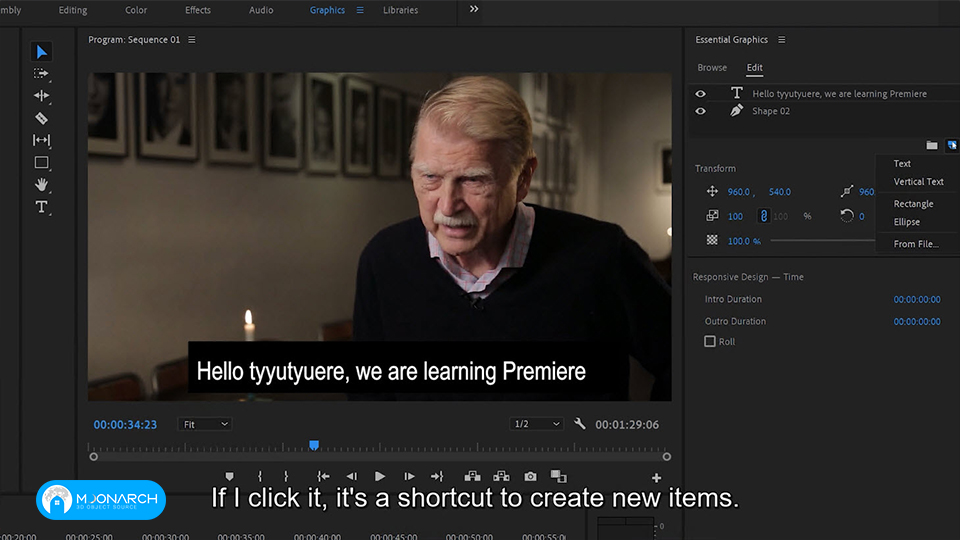Select the Shape 02 layer row
The width and height of the screenshot is (960, 540).
tap(824, 111)
